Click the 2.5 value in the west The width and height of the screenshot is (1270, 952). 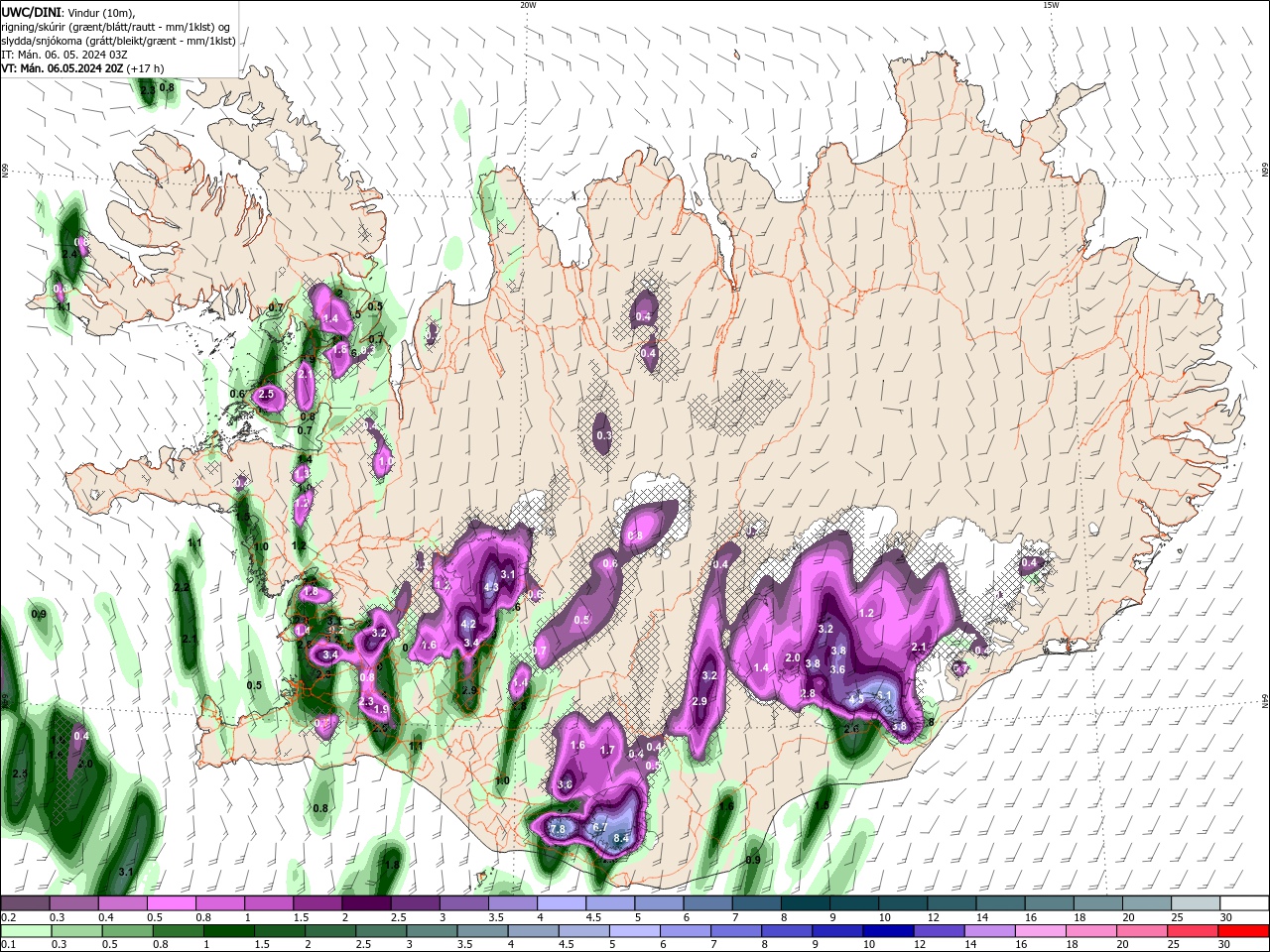click(266, 394)
